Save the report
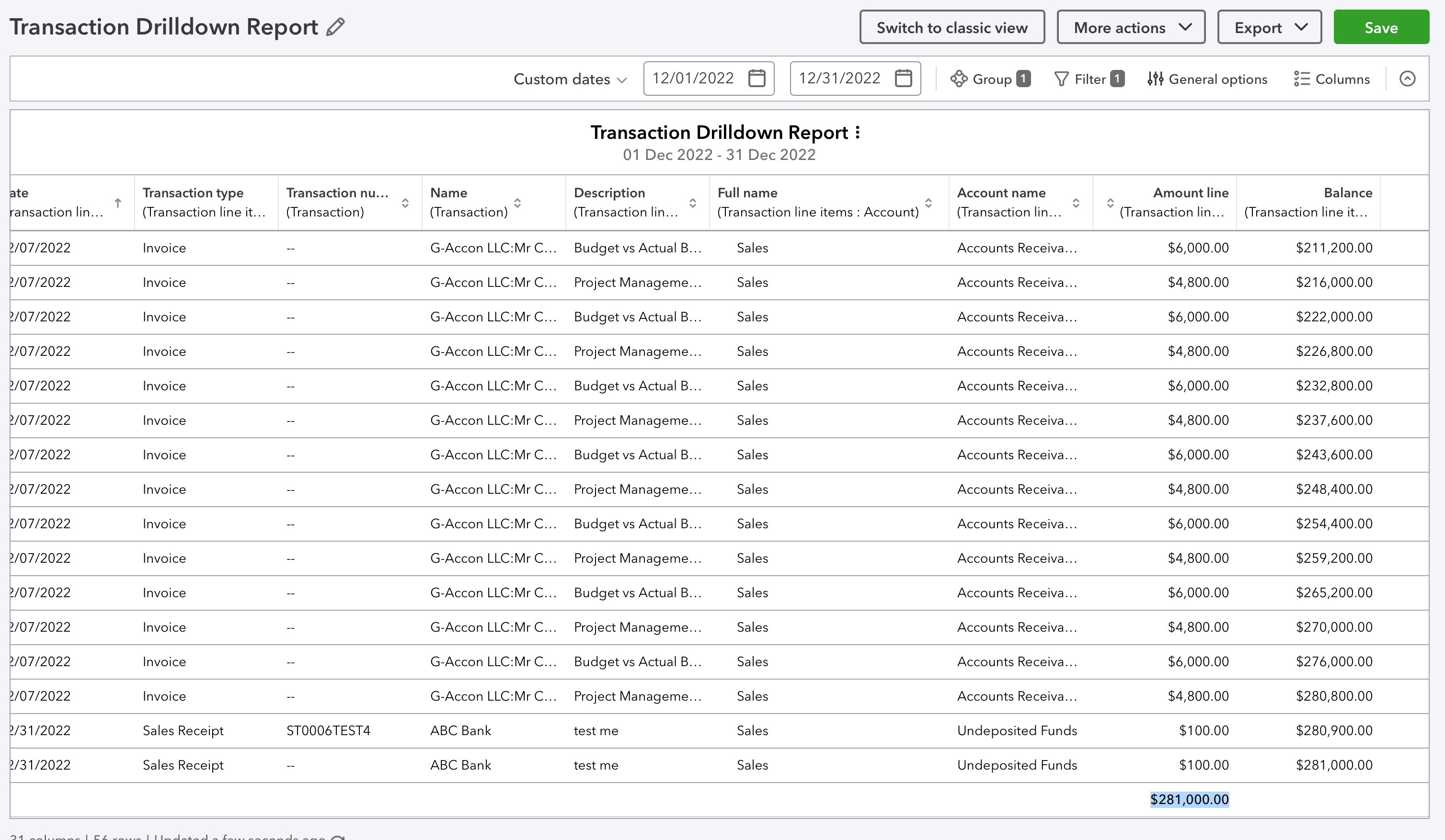Image resolution: width=1445 pixels, height=840 pixels. click(x=1381, y=27)
